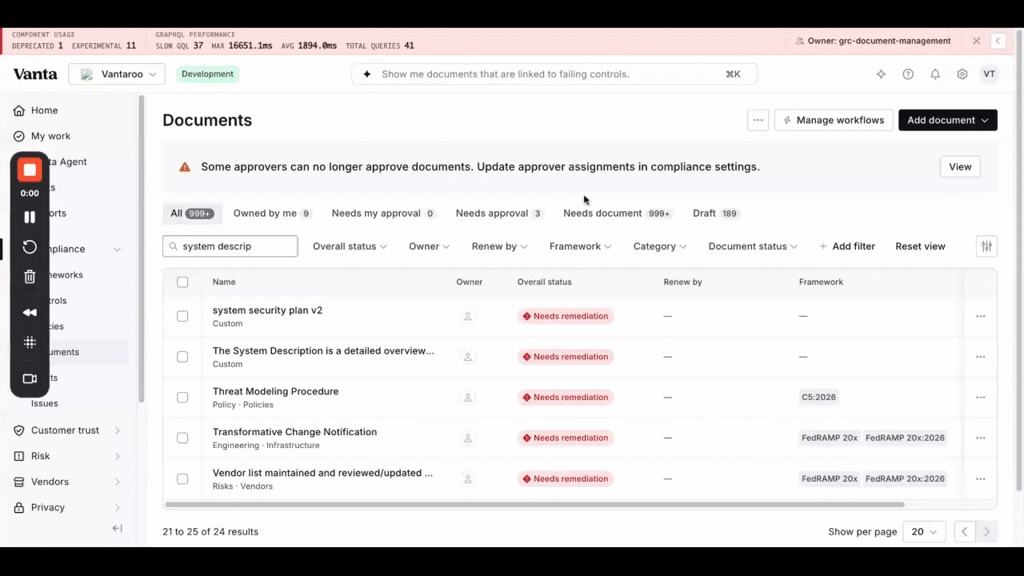Select the system security plan v2 checkbox

click(182, 316)
